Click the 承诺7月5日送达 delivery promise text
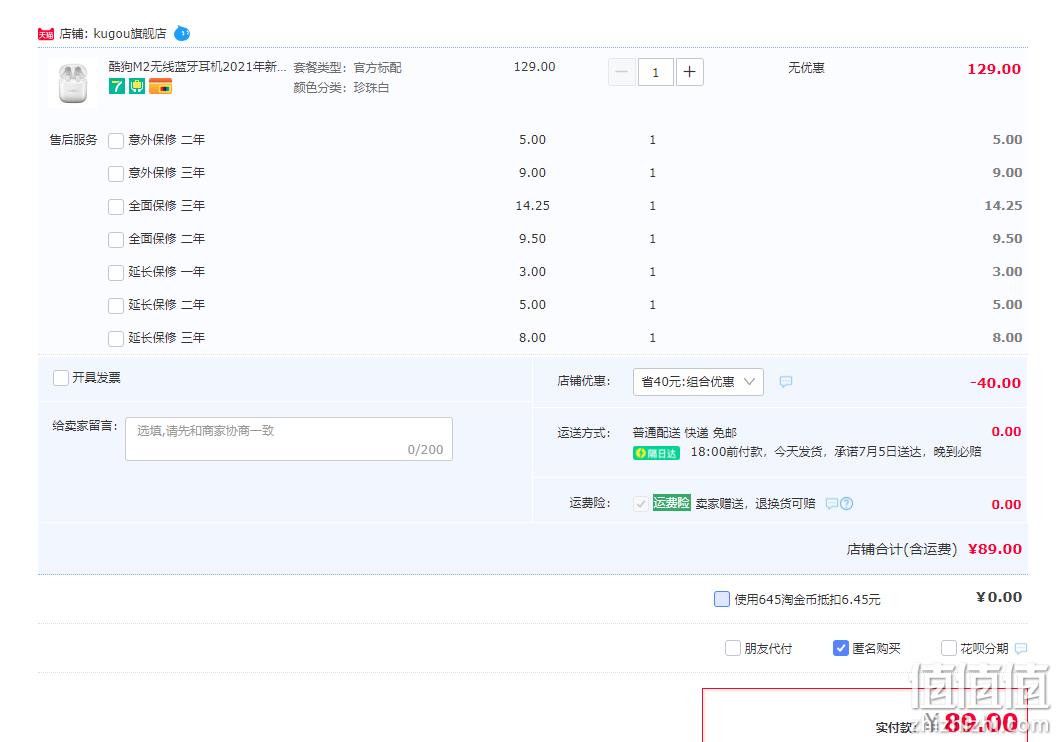 coord(878,452)
